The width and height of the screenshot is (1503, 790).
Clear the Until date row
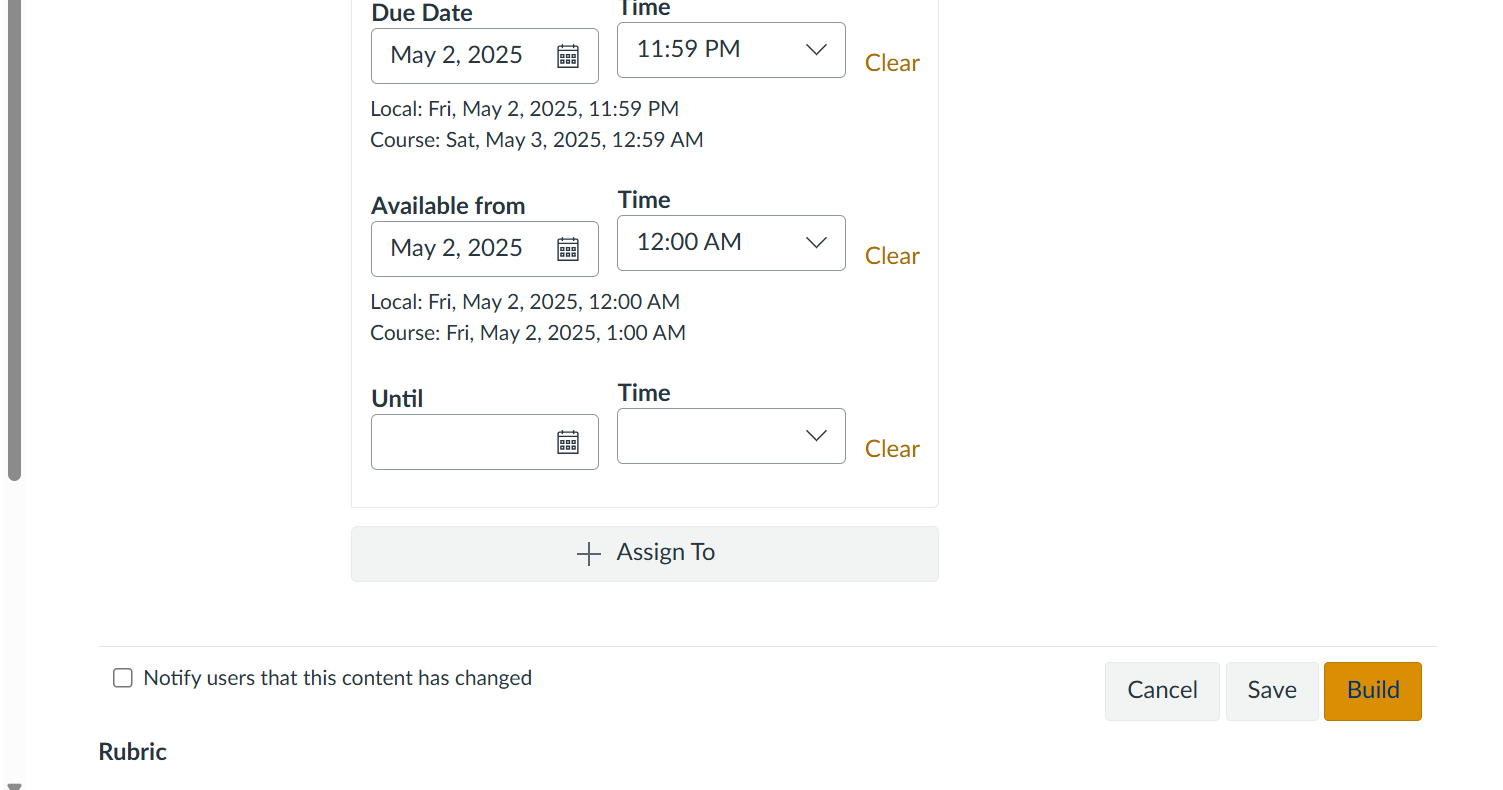(x=892, y=449)
